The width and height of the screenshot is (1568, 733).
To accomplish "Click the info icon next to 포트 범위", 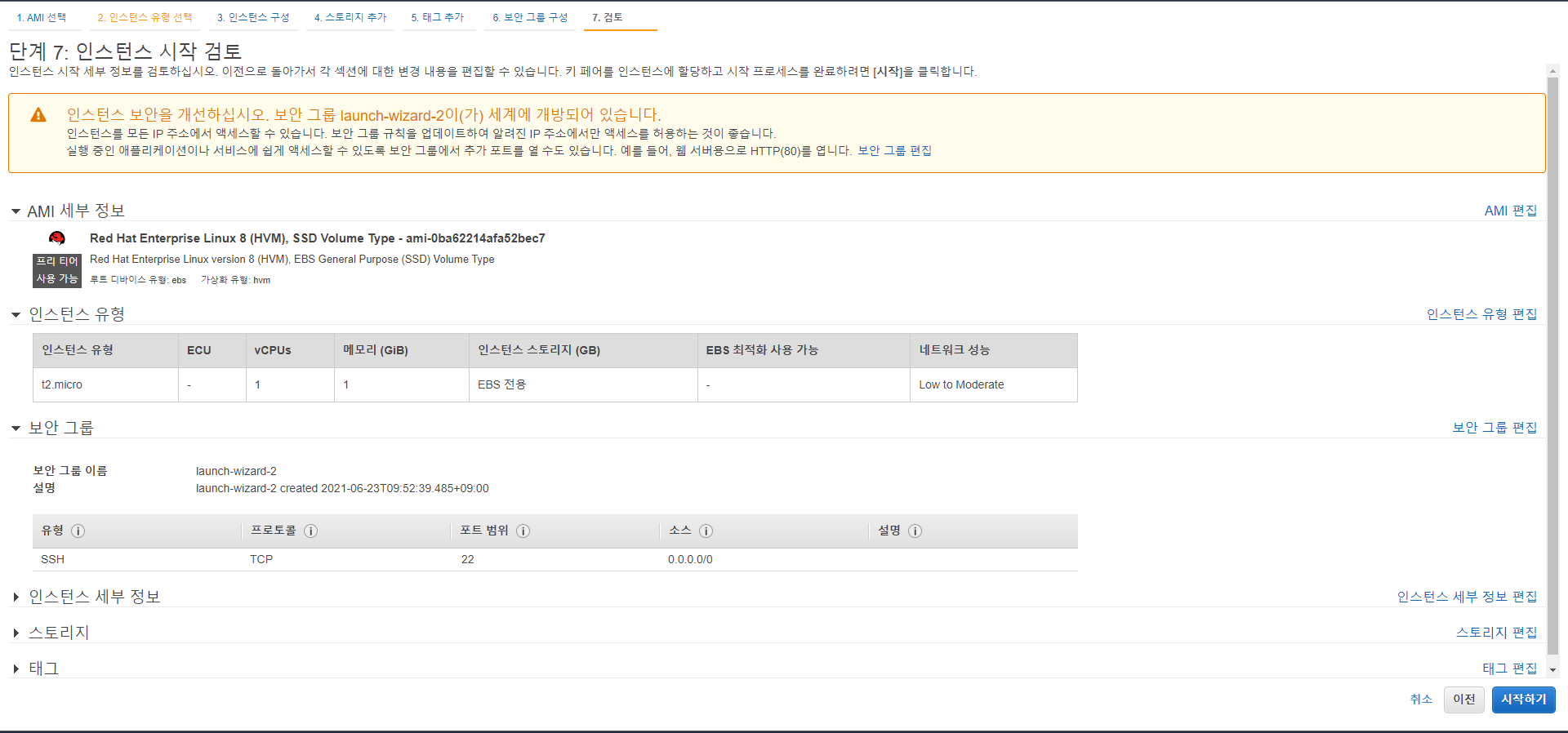I will (x=523, y=531).
